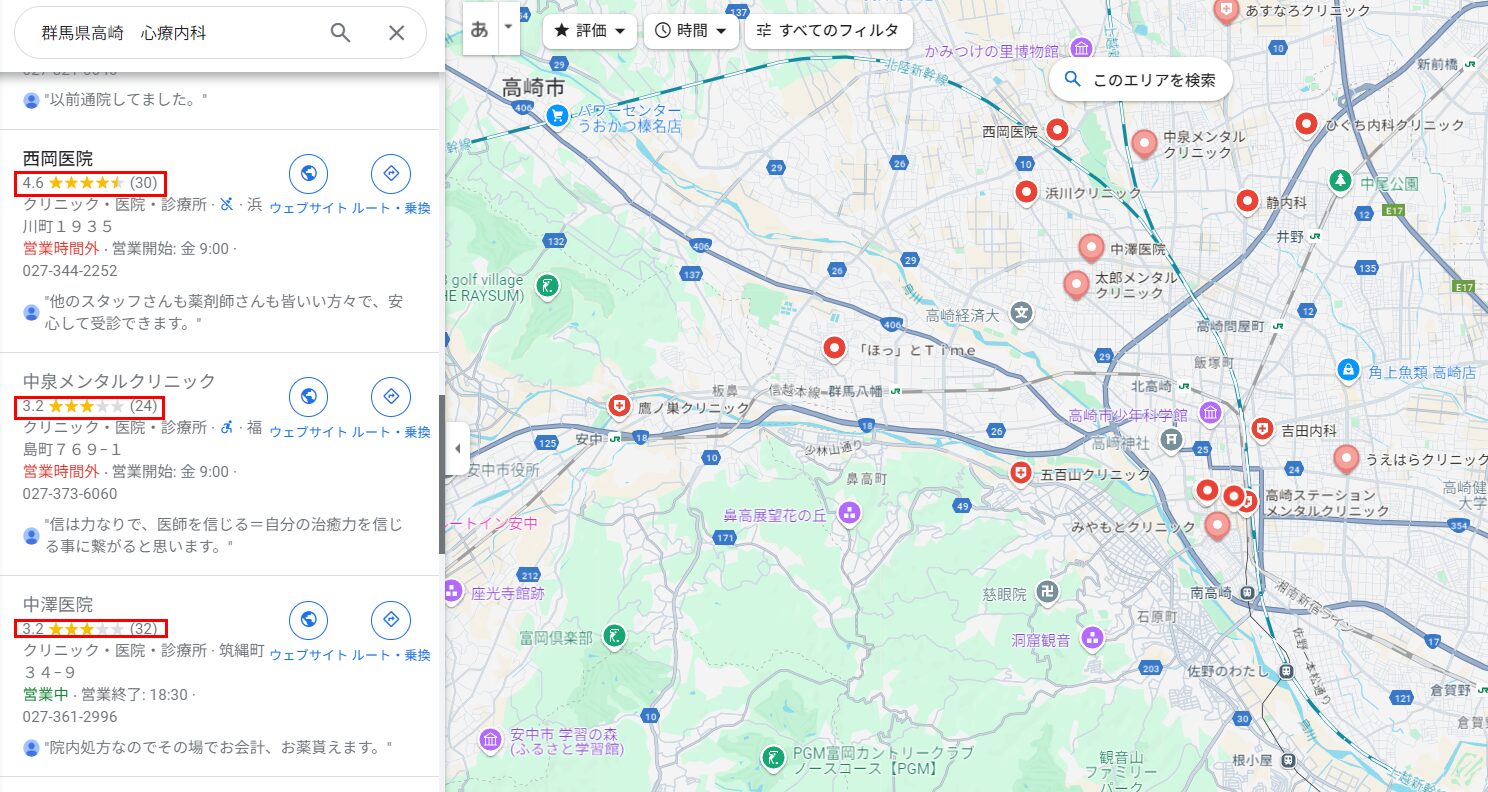Expand the input mode dropdown arrow next to あ
Image resolution: width=1488 pixels, height=792 pixels.
(x=508, y=27)
